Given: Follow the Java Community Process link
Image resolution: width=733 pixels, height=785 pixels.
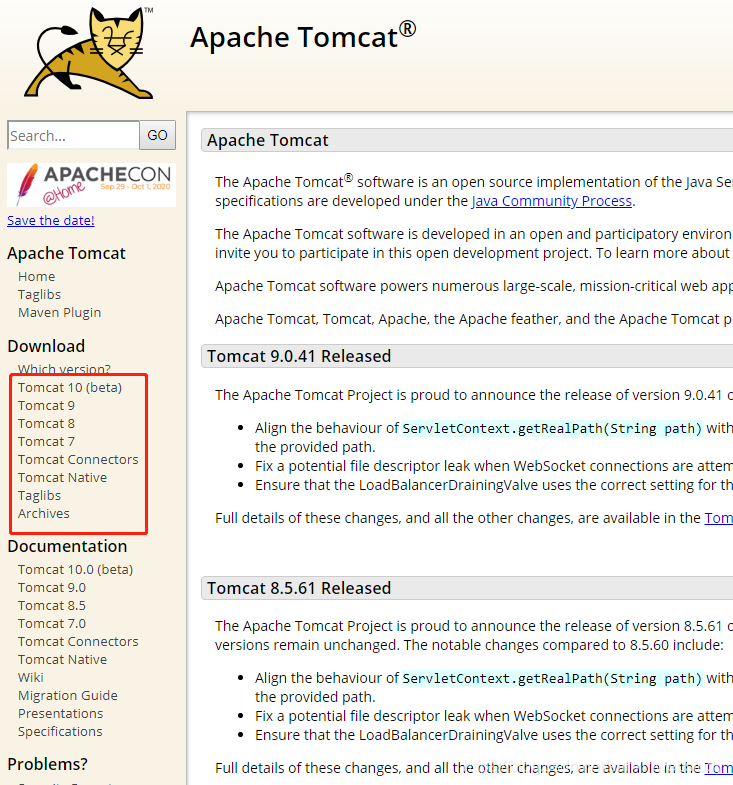Looking at the screenshot, I should tap(552, 201).
